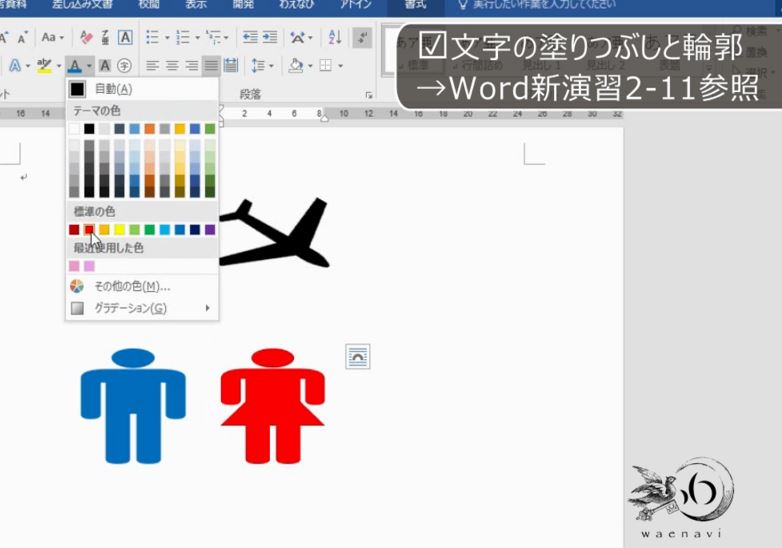Expand the text effects dropdown arrow
The height and width of the screenshot is (548, 782).
pyautogui.click(x=28, y=66)
